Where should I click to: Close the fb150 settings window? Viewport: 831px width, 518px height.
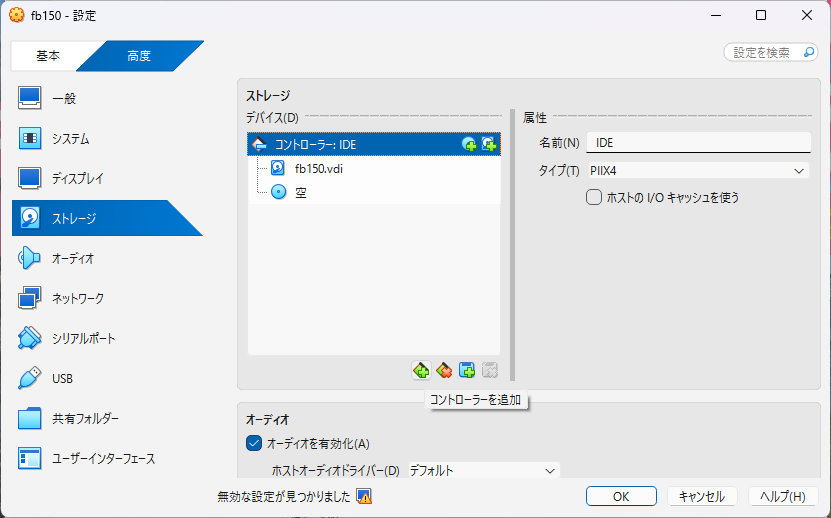pyautogui.click(x=807, y=15)
